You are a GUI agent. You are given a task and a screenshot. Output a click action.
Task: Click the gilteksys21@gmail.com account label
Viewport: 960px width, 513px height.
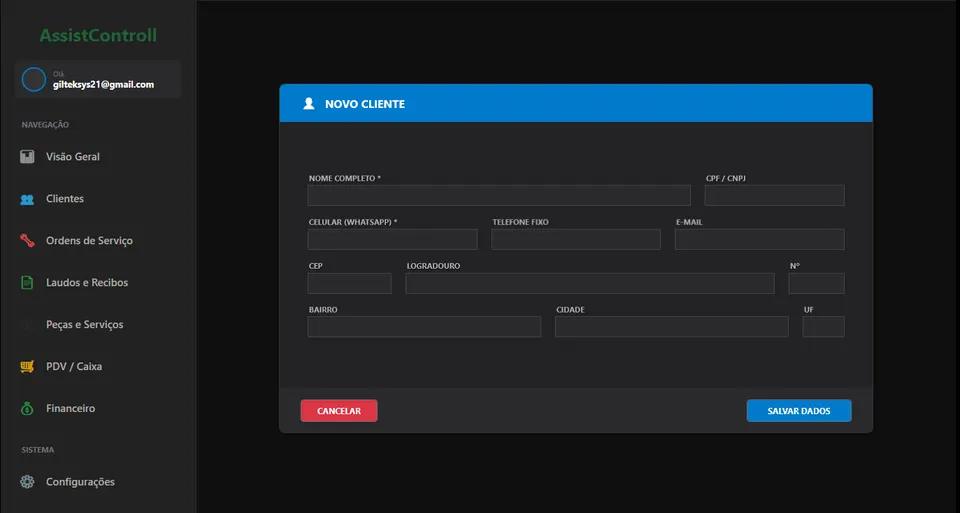103,84
